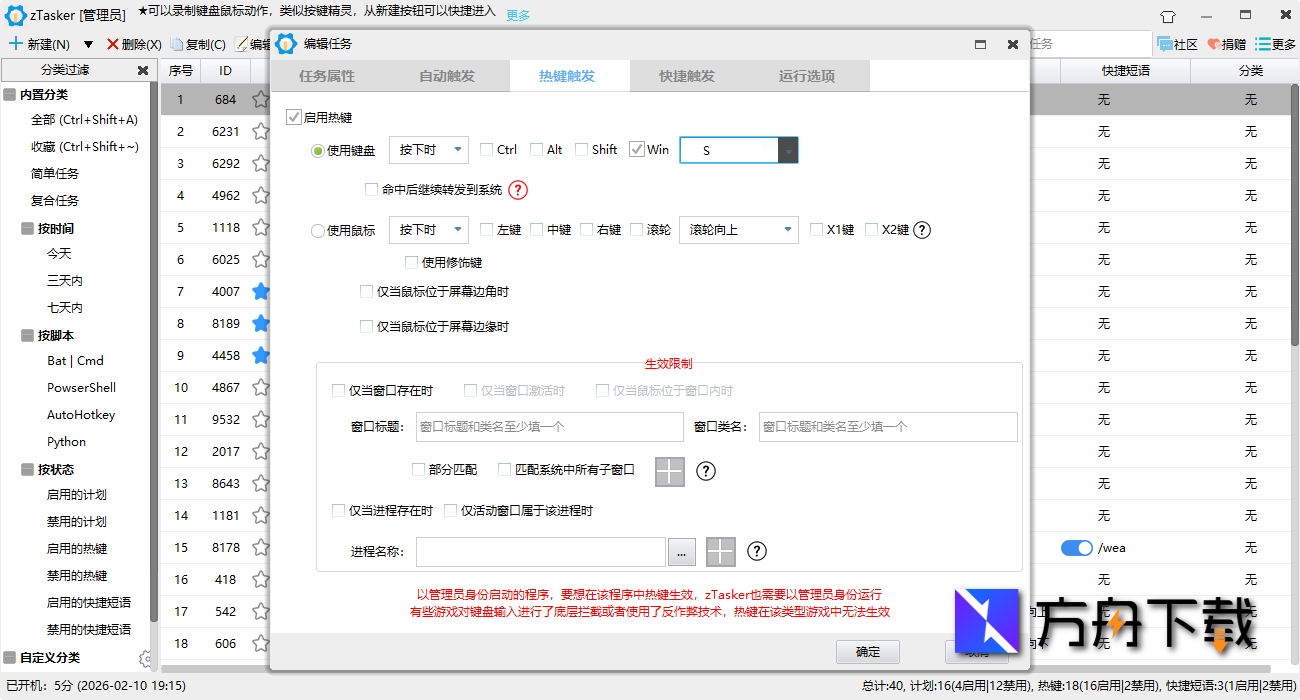Switch to the 任务属性 tab
Viewport: 1300px width, 700px height.
[330, 75]
